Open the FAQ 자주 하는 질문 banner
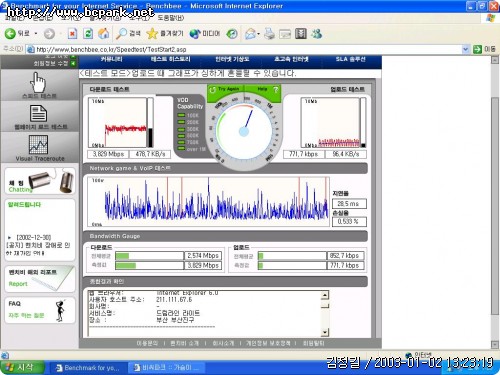Viewport: 500px width, 375px height. tap(40, 310)
